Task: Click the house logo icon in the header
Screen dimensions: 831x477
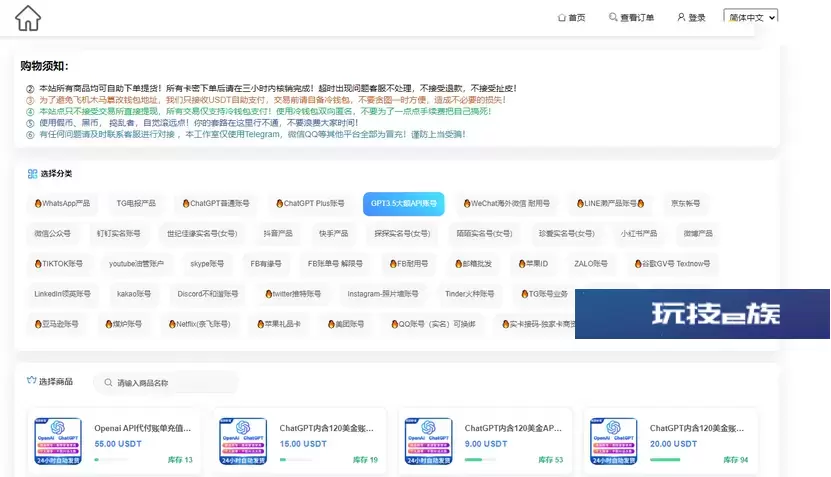Action: click(28, 18)
